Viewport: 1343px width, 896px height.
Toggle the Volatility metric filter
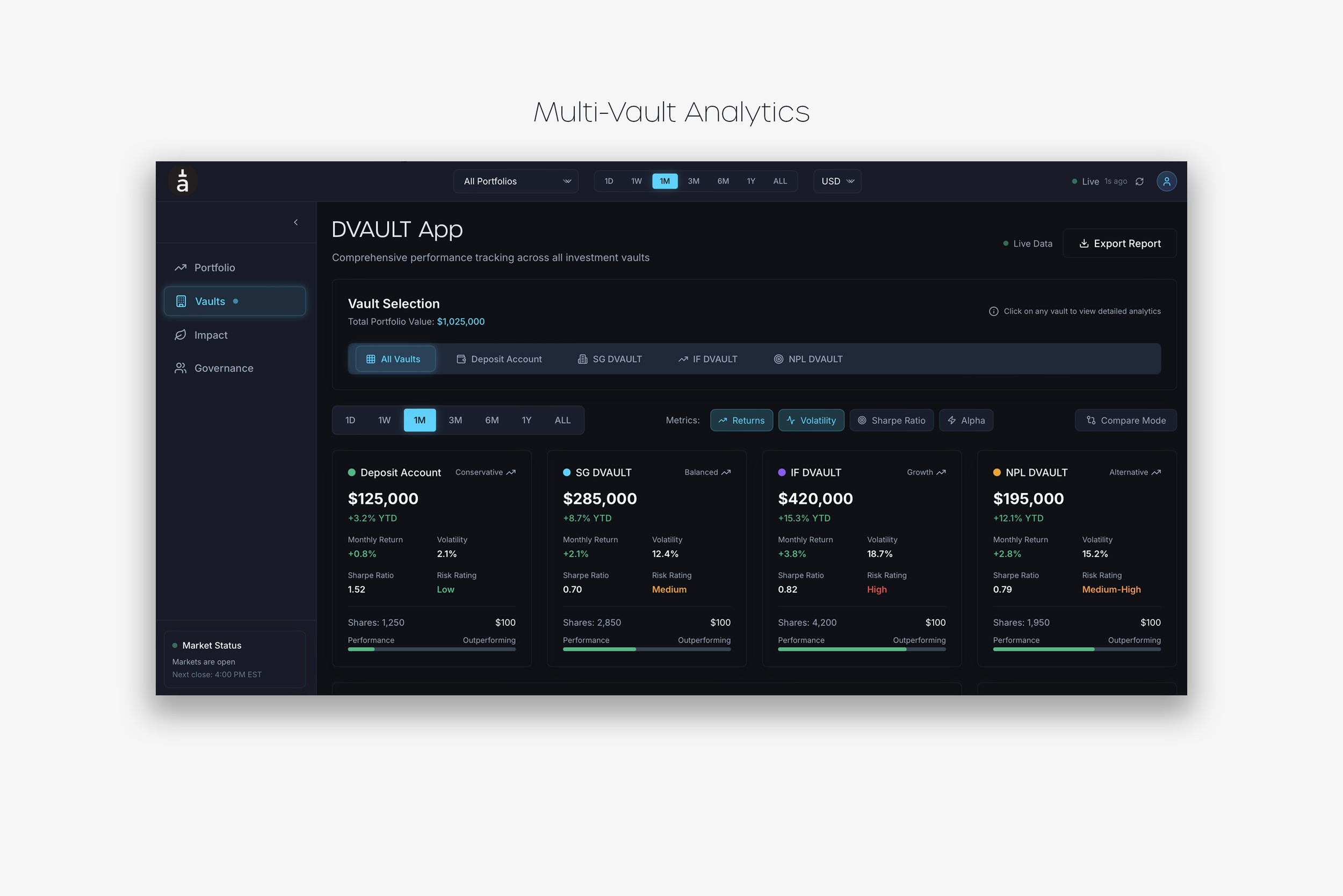[811, 421]
